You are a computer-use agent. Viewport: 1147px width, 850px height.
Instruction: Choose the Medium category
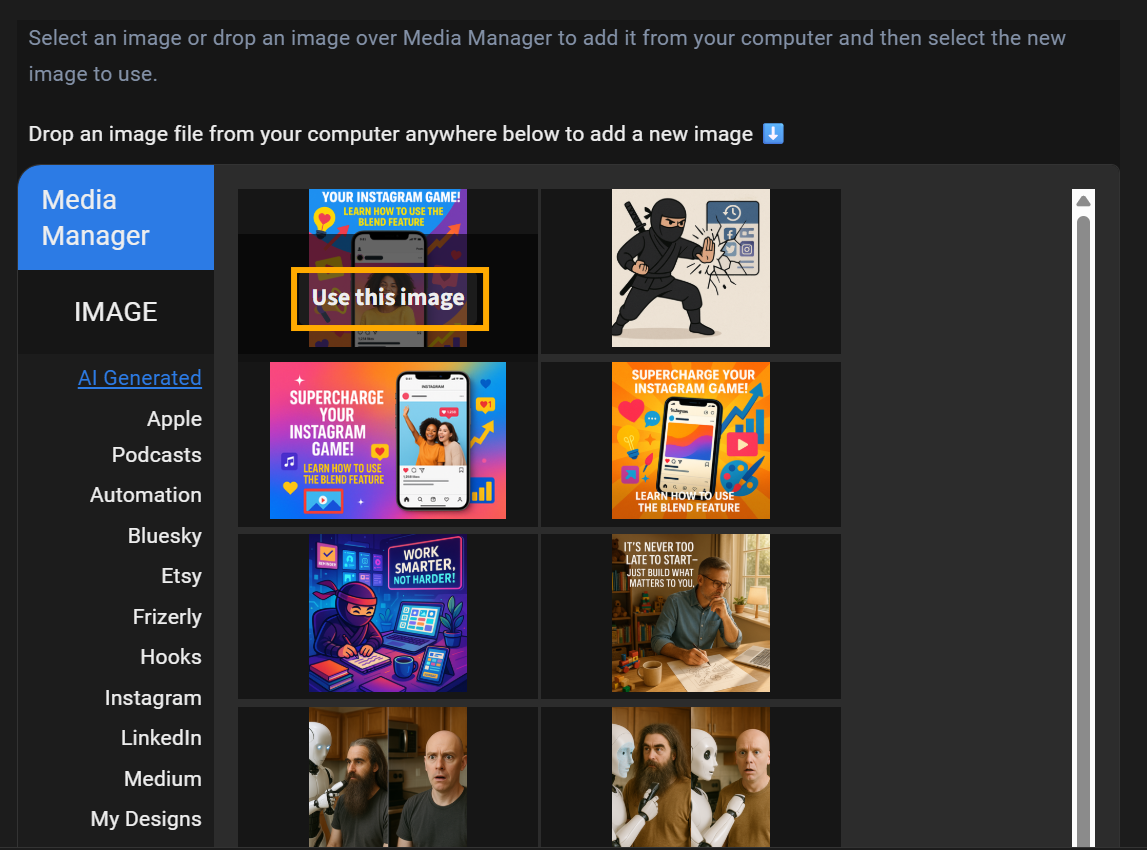162,778
